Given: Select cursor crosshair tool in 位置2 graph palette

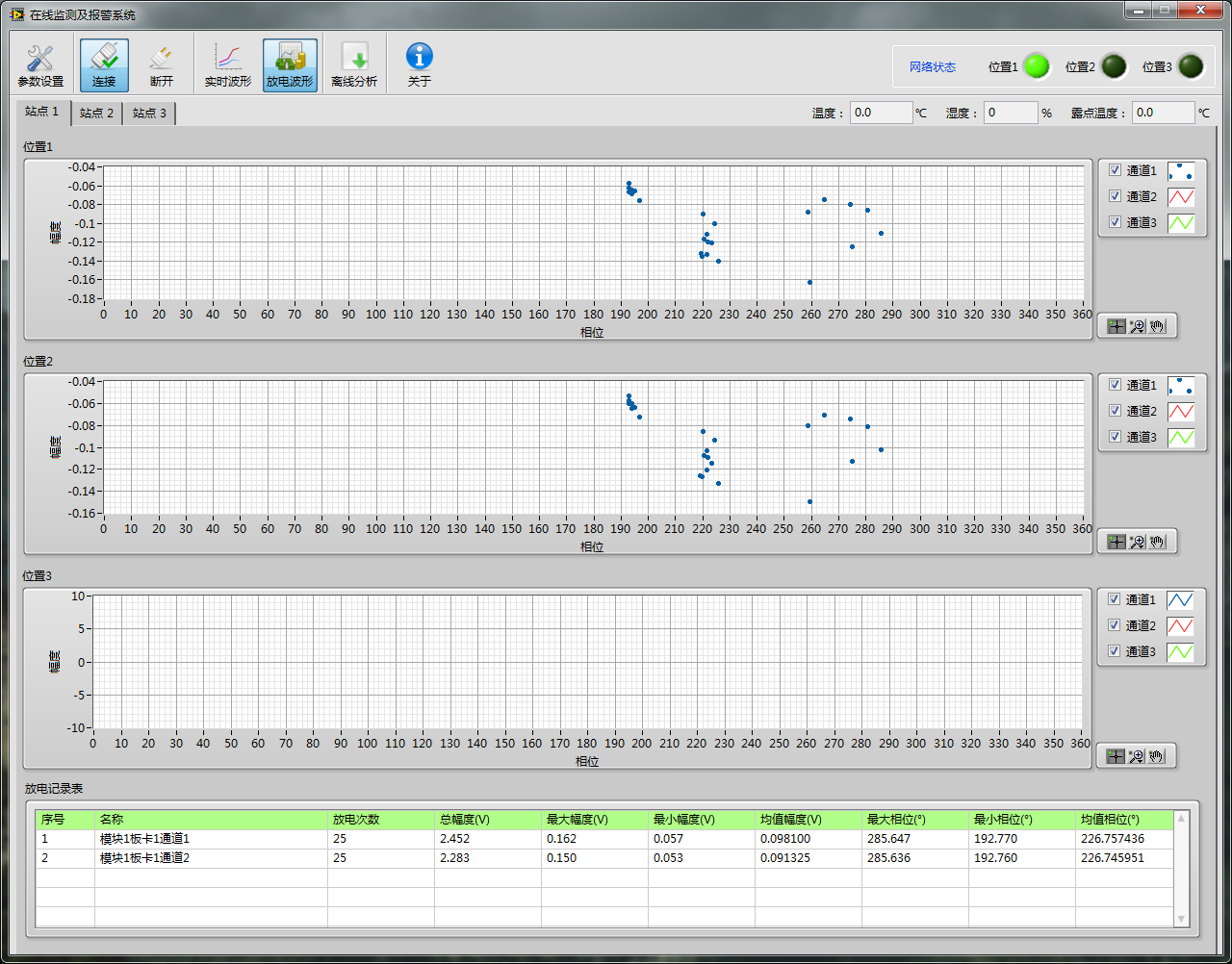Looking at the screenshot, I should tap(1116, 542).
